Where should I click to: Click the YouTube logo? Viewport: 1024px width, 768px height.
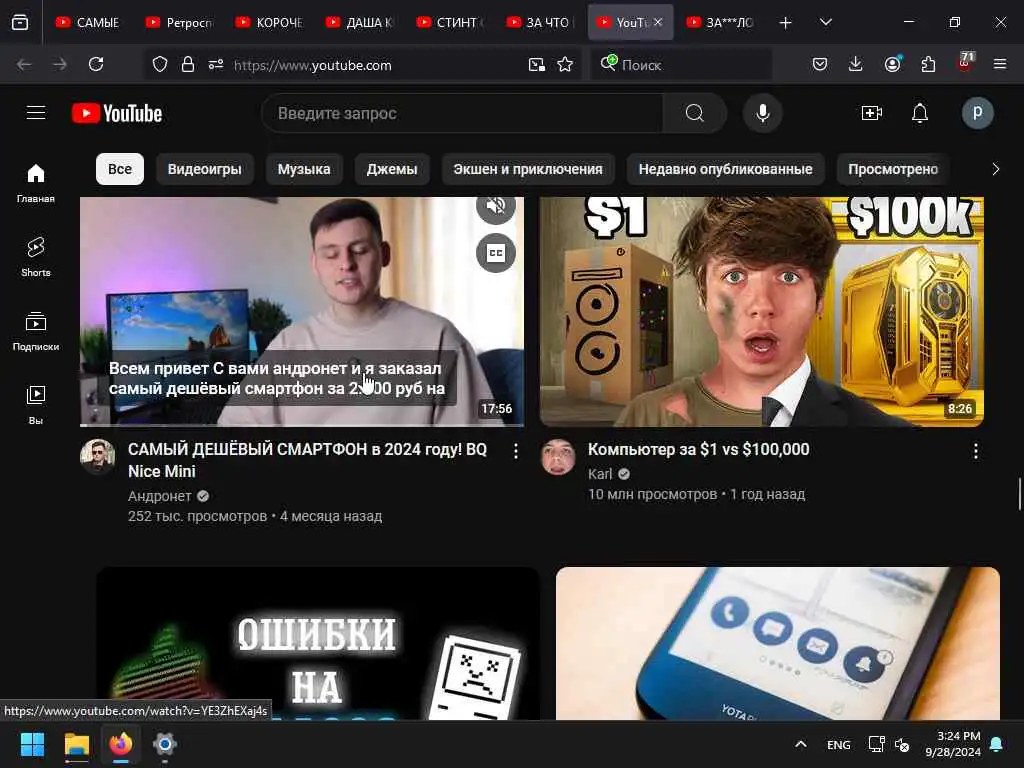(x=117, y=113)
